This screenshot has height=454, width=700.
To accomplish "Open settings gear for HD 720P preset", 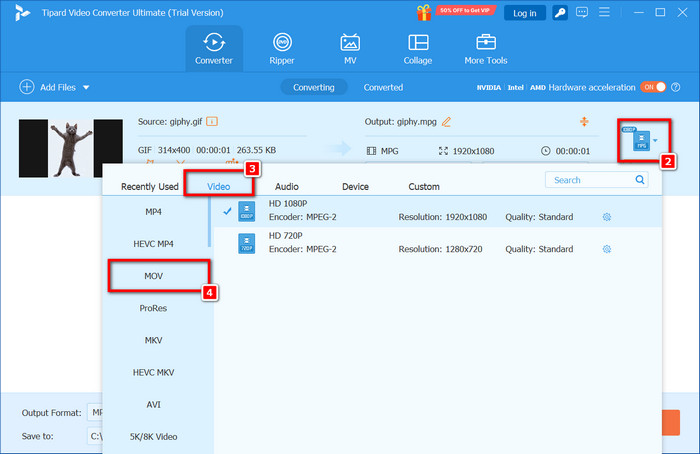I will 607,249.
